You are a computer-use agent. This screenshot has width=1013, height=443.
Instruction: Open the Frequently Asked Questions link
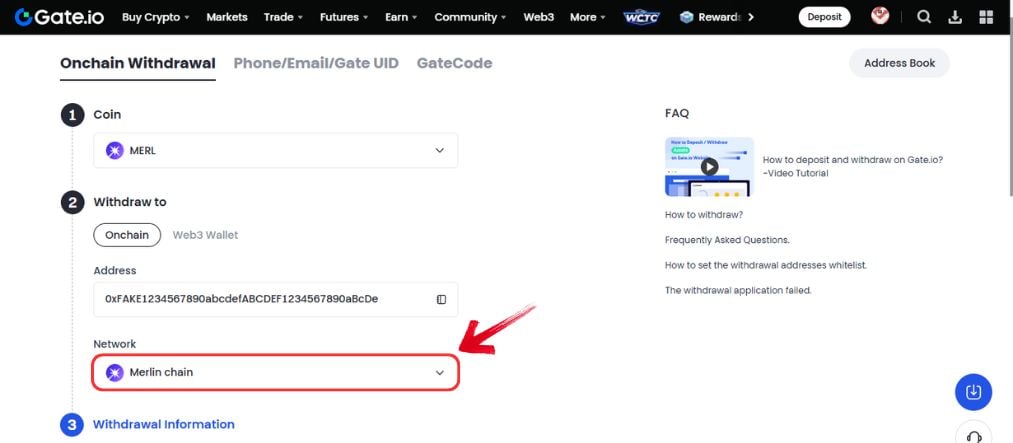[727, 240]
